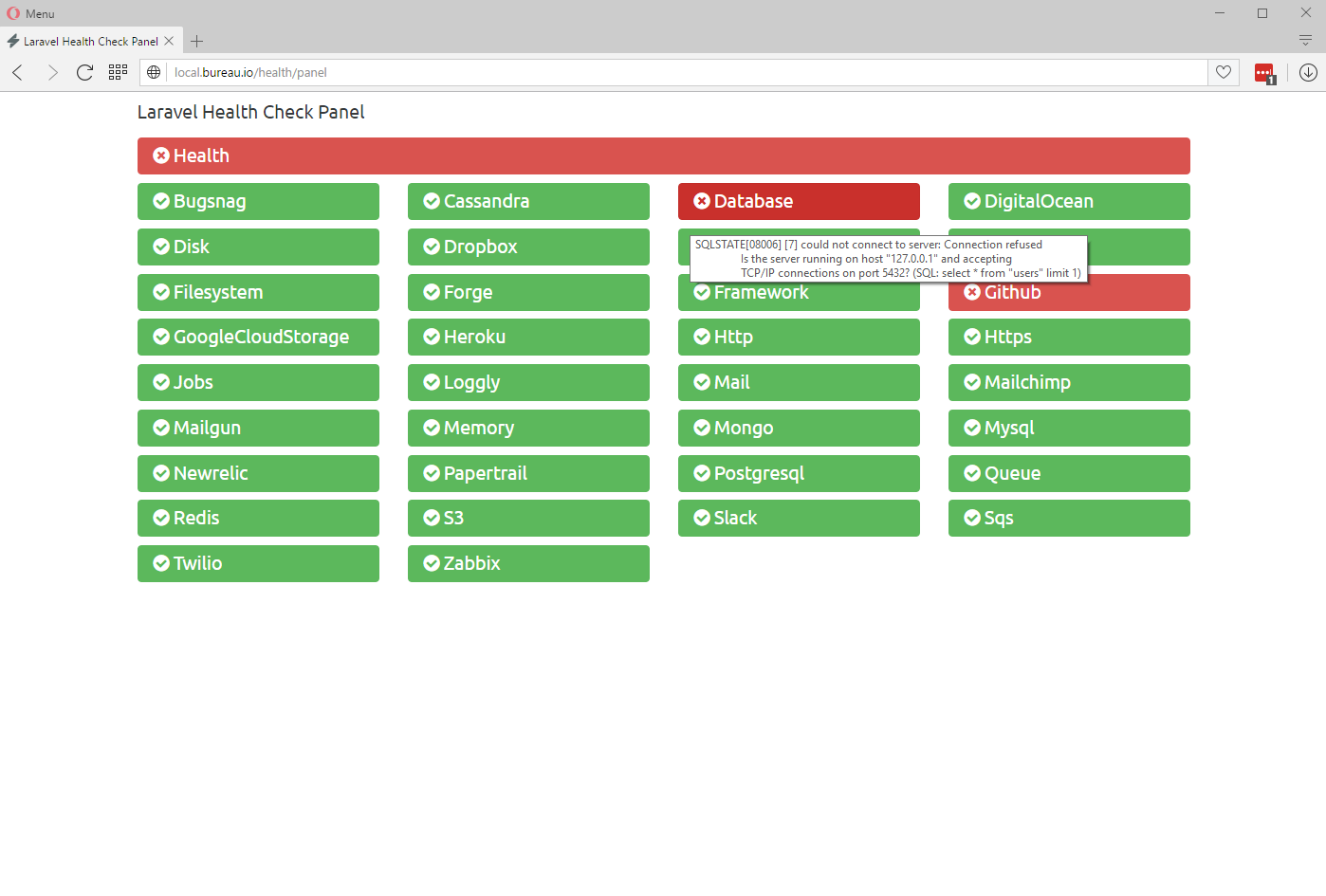Click the SQLSTATE connection refused tooltip
Viewport: 1326px width, 896px height.
888,259
